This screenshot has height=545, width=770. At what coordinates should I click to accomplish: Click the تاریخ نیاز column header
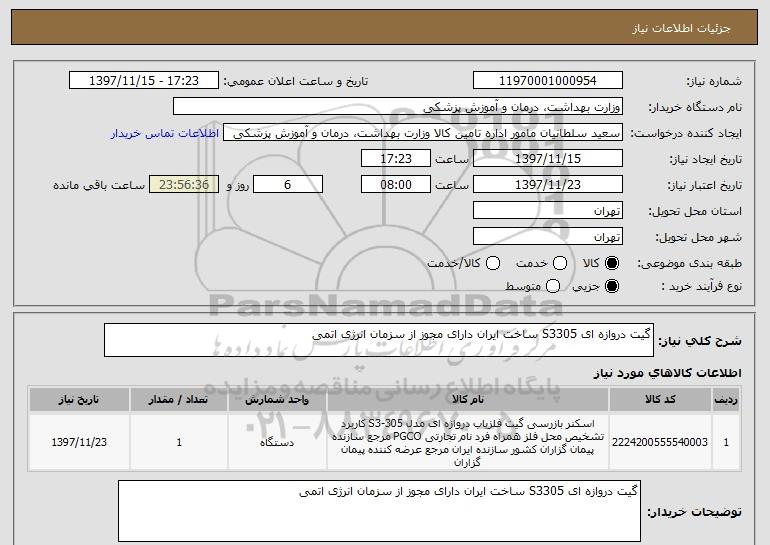79,399
